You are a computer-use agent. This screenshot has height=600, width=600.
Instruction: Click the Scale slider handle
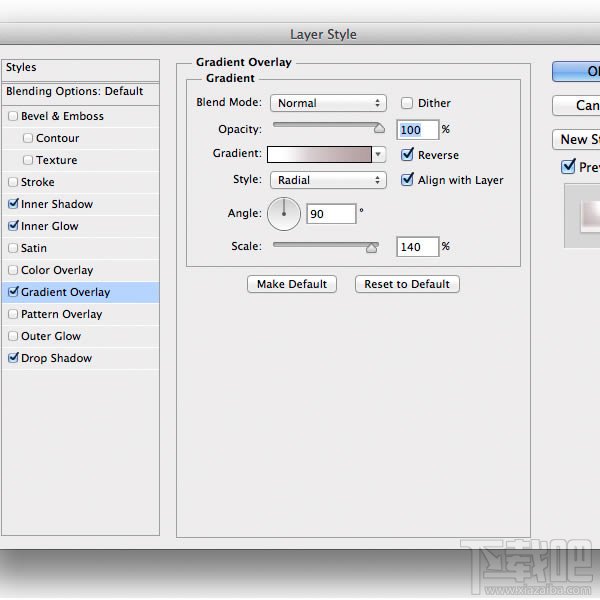372,248
